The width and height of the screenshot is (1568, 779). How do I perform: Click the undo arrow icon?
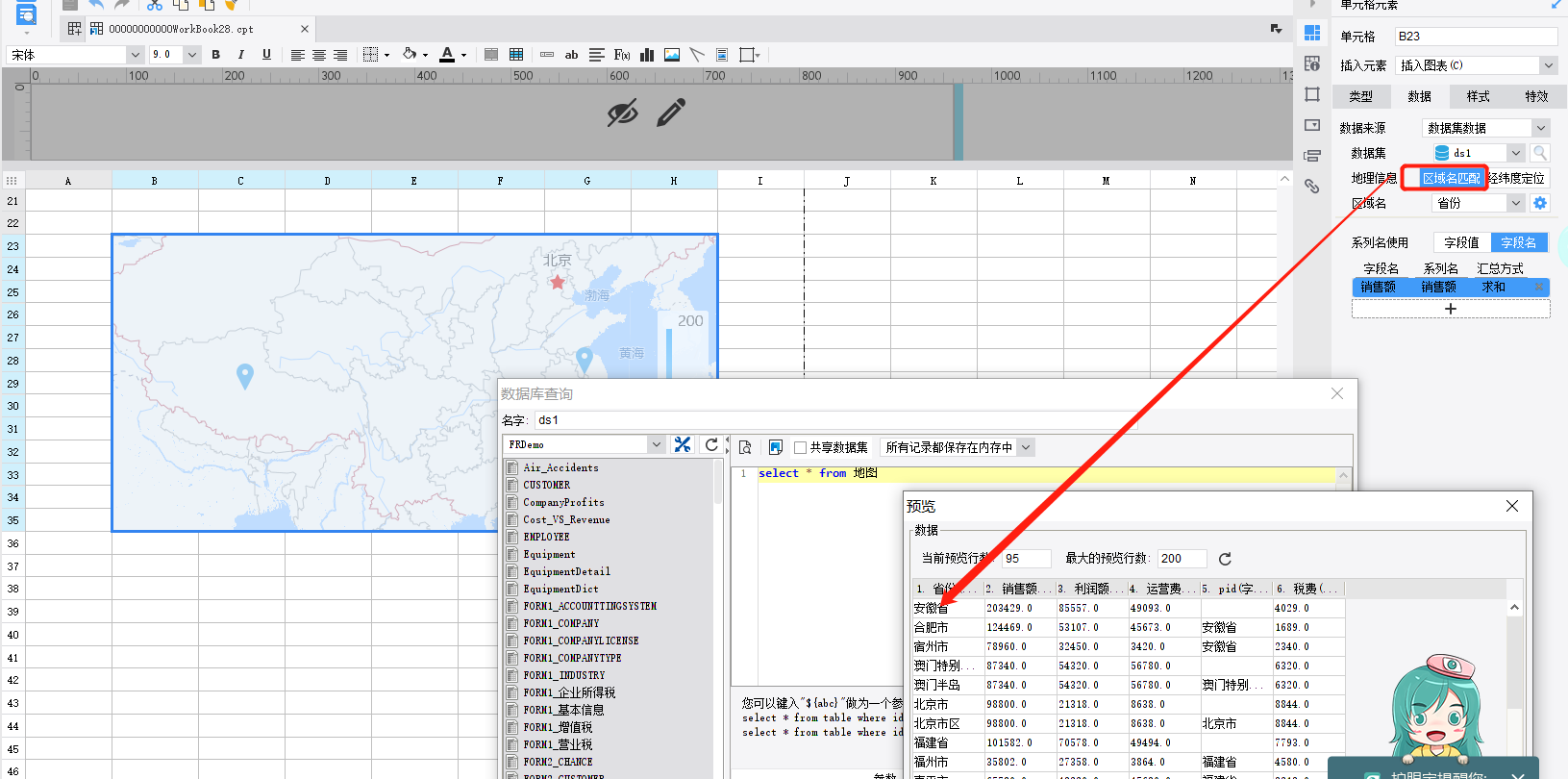click(x=96, y=5)
